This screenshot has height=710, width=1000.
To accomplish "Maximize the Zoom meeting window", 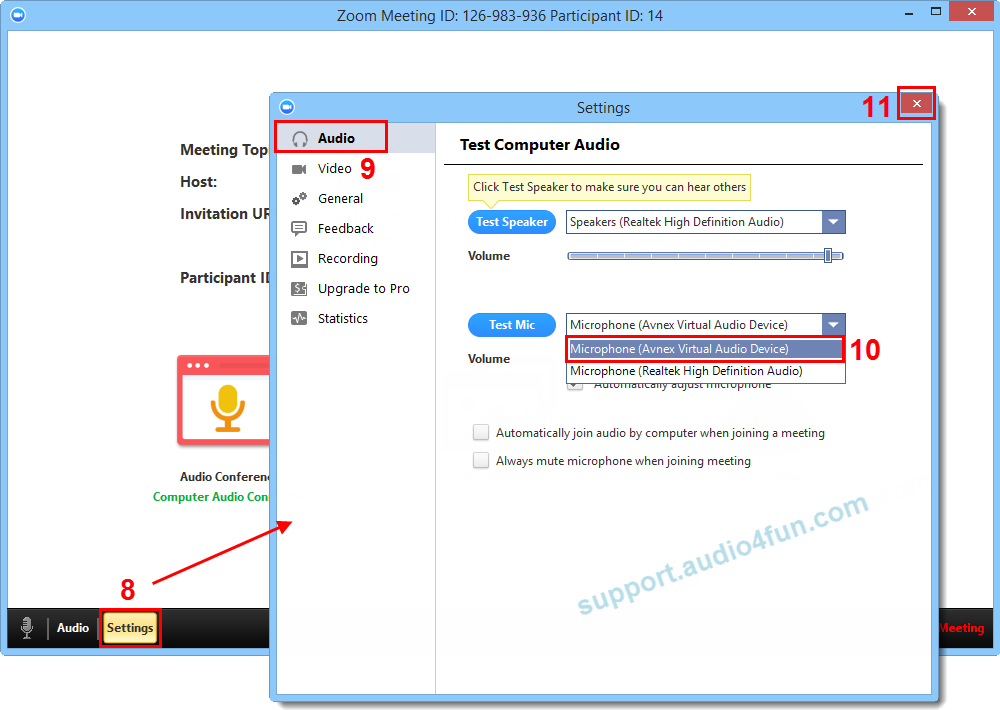I will click(x=936, y=12).
